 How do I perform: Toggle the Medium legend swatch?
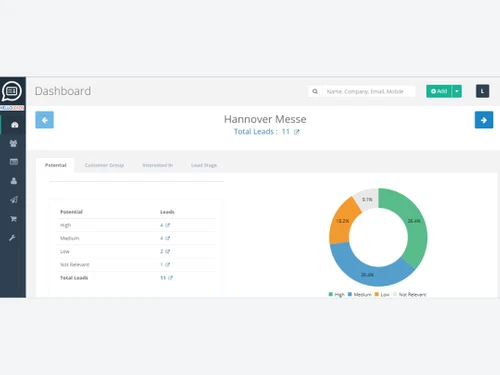pos(350,294)
